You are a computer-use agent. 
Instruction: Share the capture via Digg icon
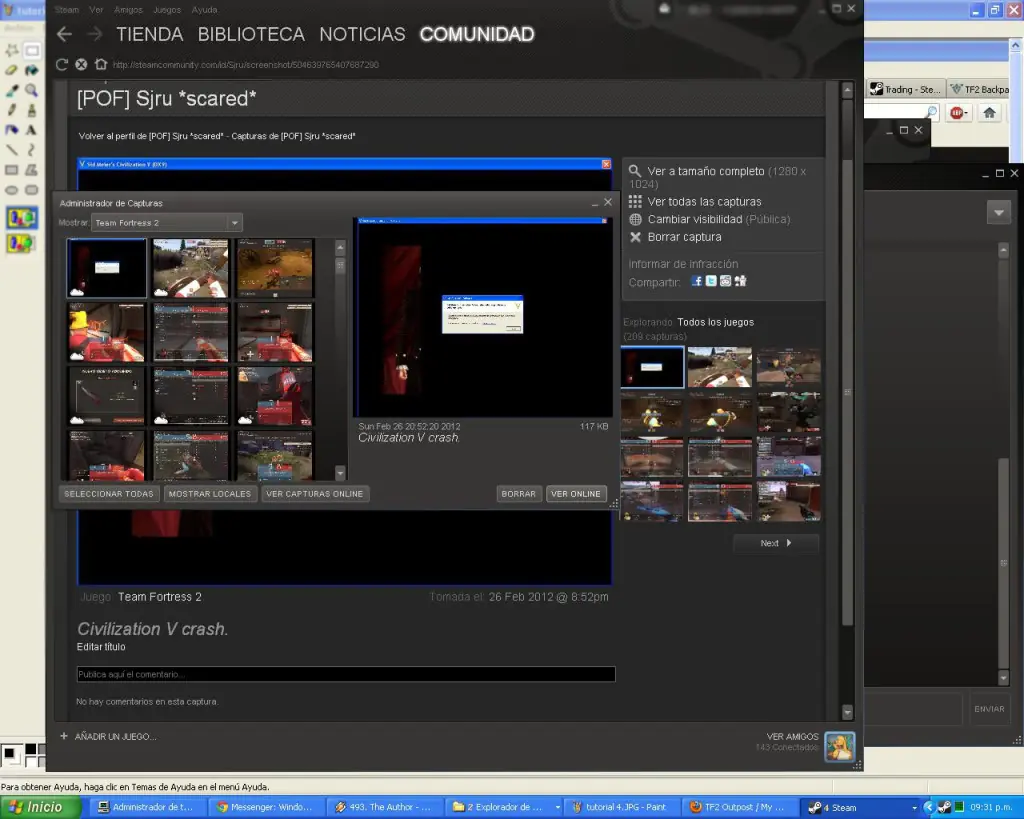click(x=740, y=281)
